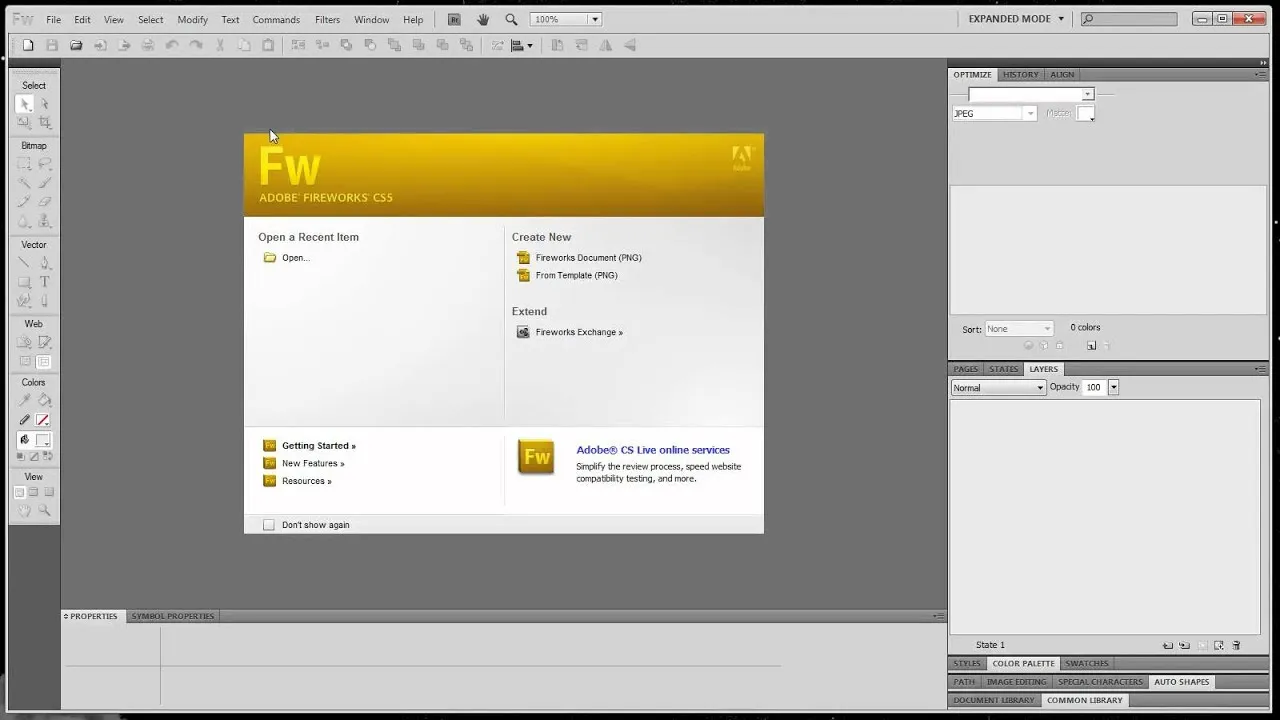Screen dimensions: 1280x720
Task: Check the Don't show again checkbox
Action: click(x=268, y=525)
